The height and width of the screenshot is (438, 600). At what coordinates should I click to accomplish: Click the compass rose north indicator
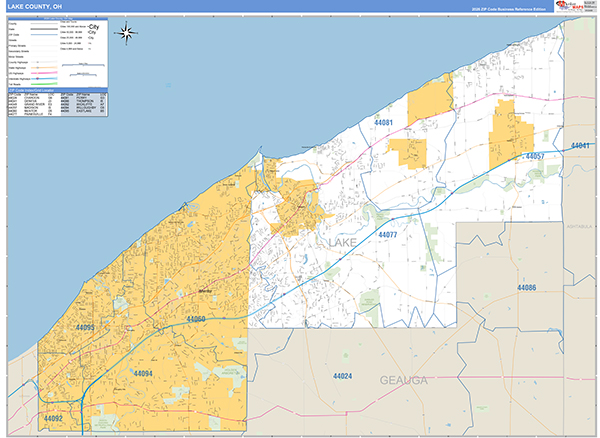(126, 32)
